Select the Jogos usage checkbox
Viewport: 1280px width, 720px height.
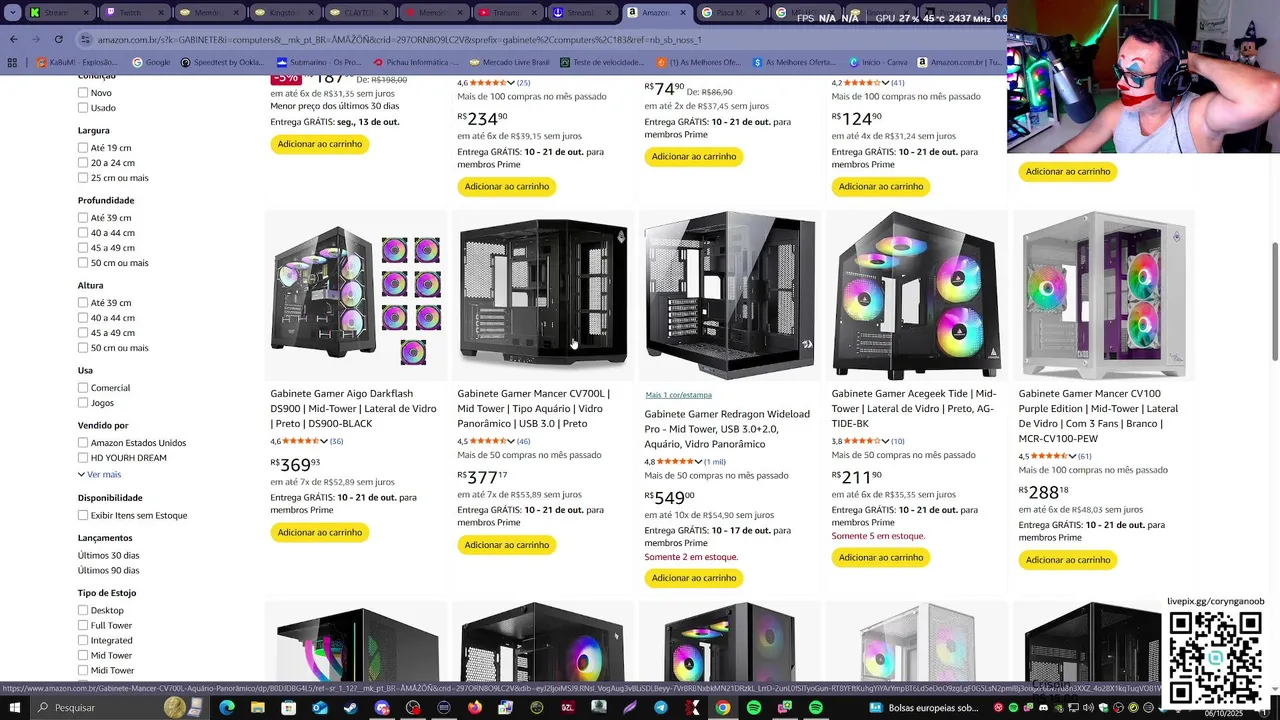tap(83, 403)
